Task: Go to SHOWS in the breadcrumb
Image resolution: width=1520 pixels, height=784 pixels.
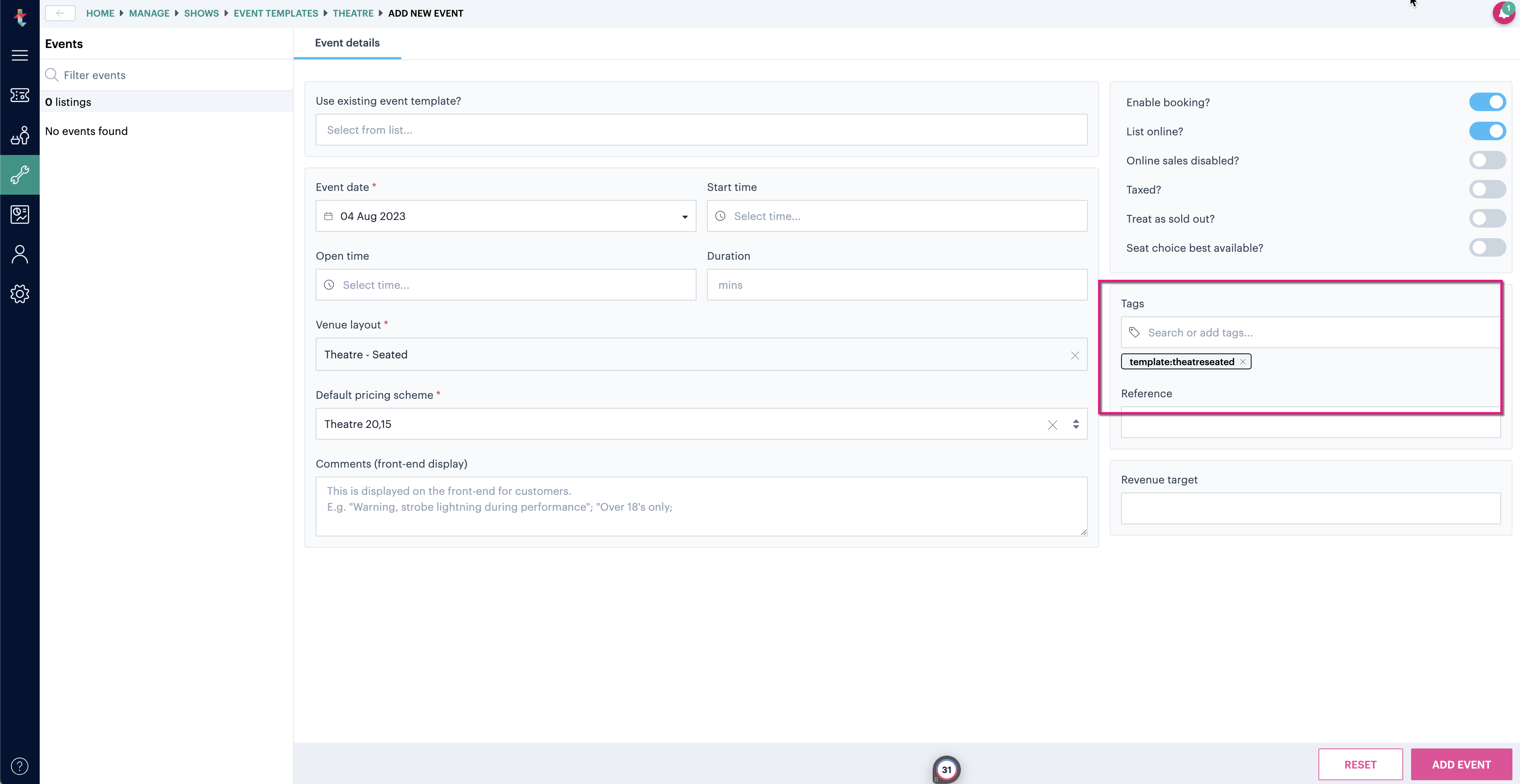Action: [201, 13]
